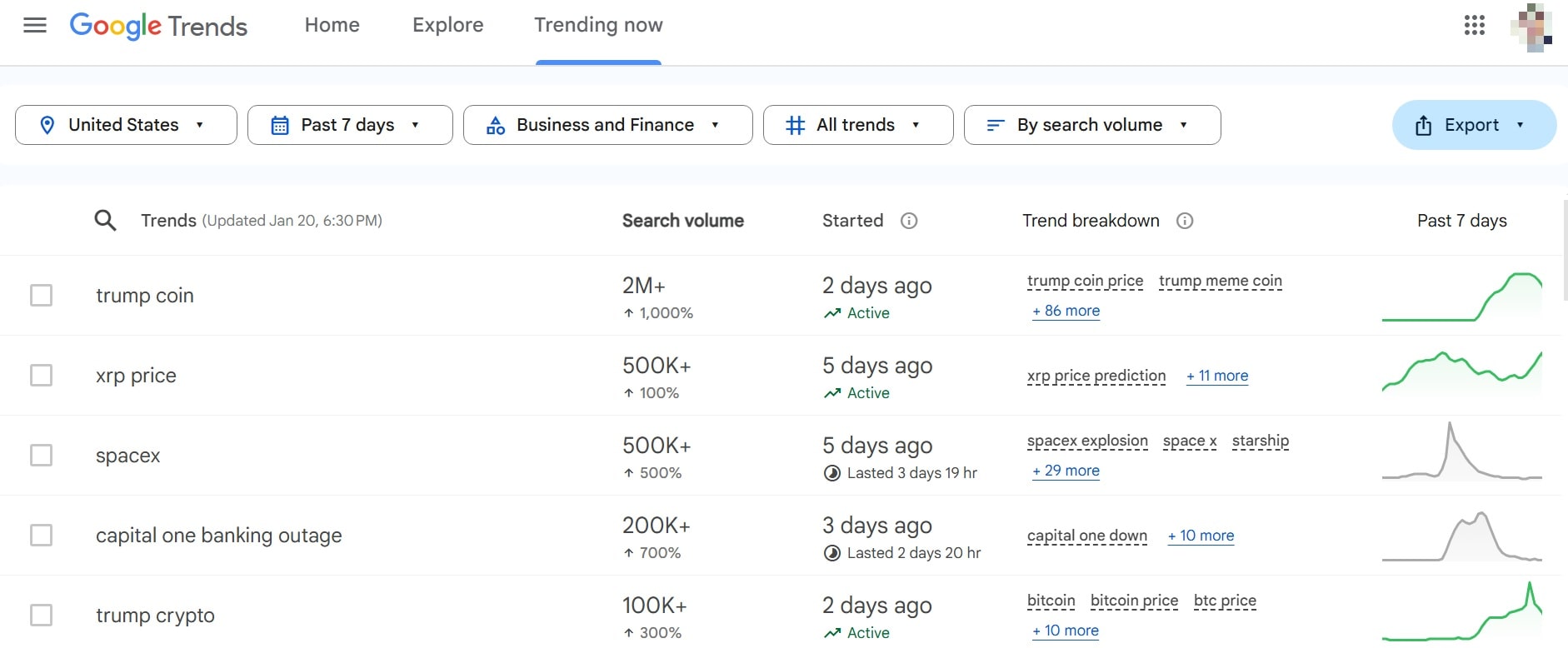Click the page's vertical scrollbar
The image size is (1568, 648).
(x=1566, y=250)
